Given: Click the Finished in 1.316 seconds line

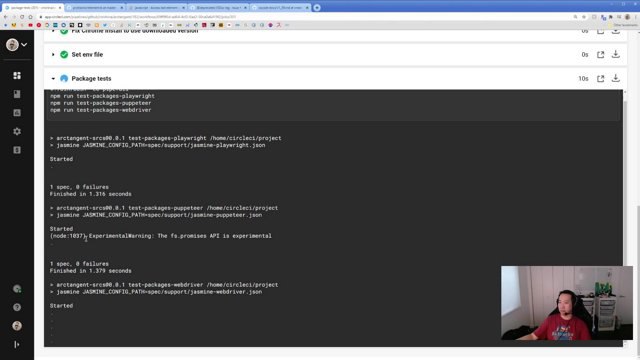Looking at the screenshot, I should pyautogui.click(x=91, y=194).
